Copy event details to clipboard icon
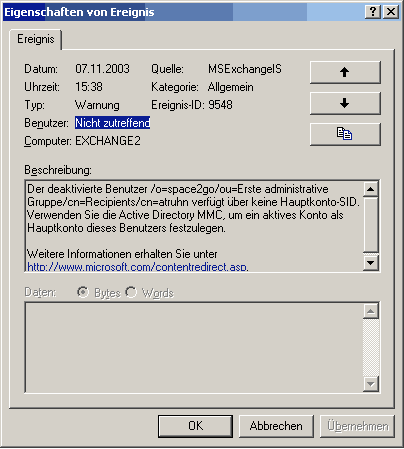Image resolution: width=404 pixels, height=449 pixels. click(345, 134)
